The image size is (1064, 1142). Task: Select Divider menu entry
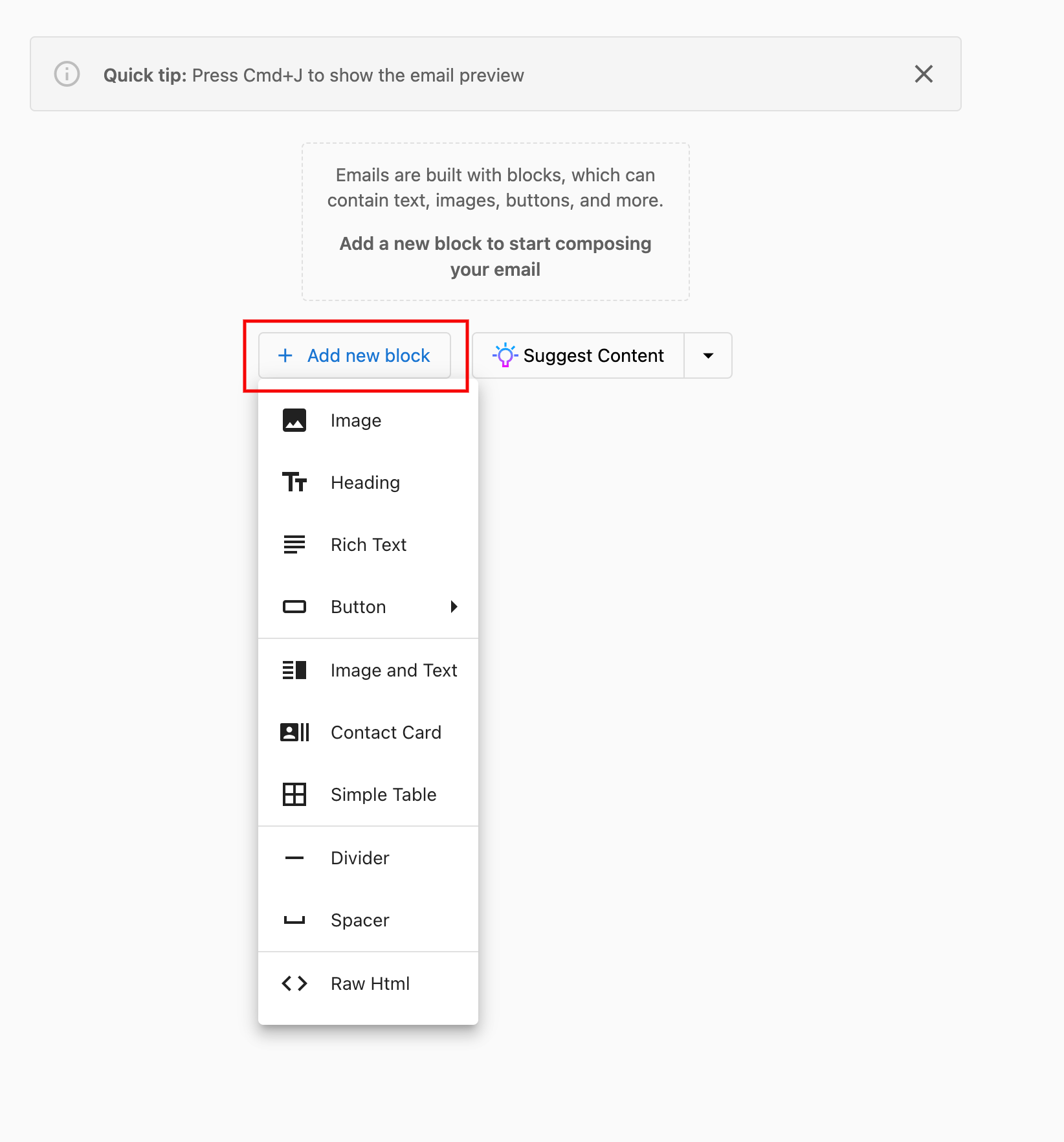pyautogui.click(x=368, y=858)
